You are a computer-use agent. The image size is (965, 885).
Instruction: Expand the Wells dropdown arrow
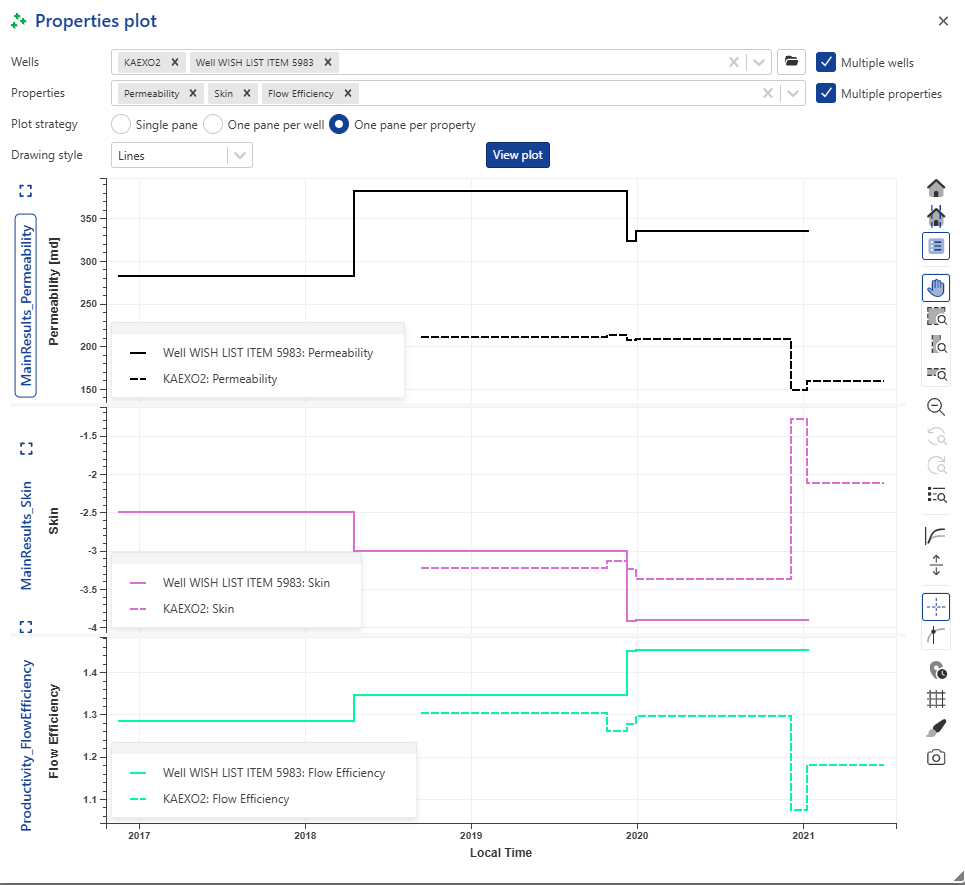tap(762, 62)
